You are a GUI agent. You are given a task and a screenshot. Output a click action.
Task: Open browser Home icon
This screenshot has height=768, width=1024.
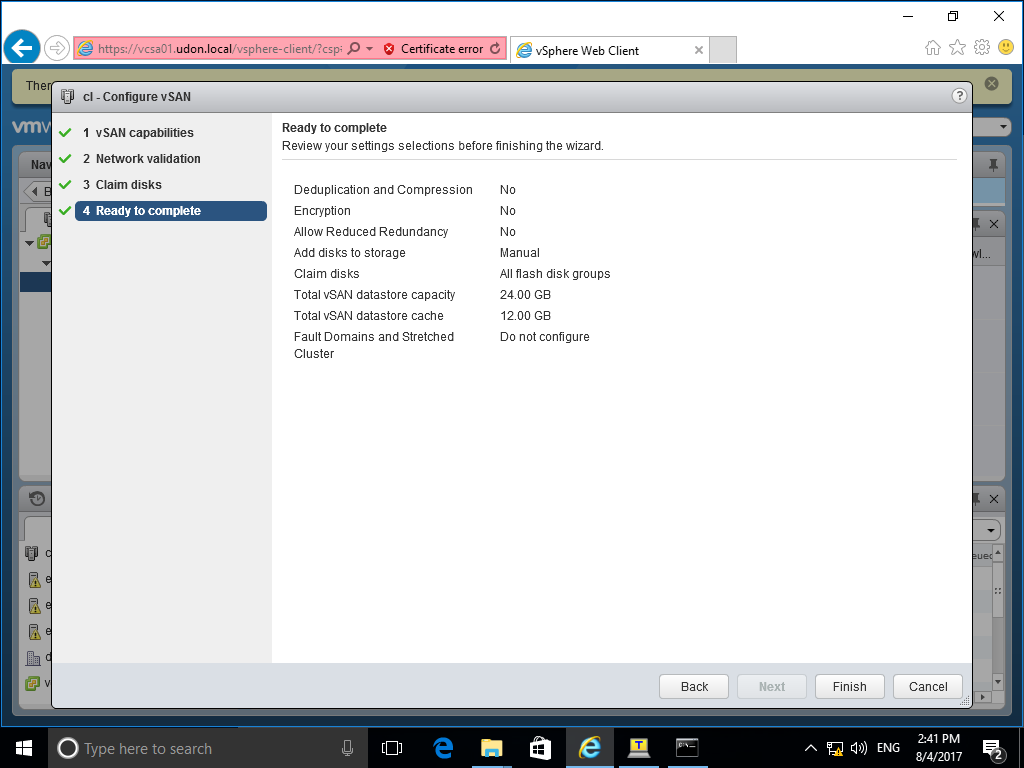[x=933, y=48]
